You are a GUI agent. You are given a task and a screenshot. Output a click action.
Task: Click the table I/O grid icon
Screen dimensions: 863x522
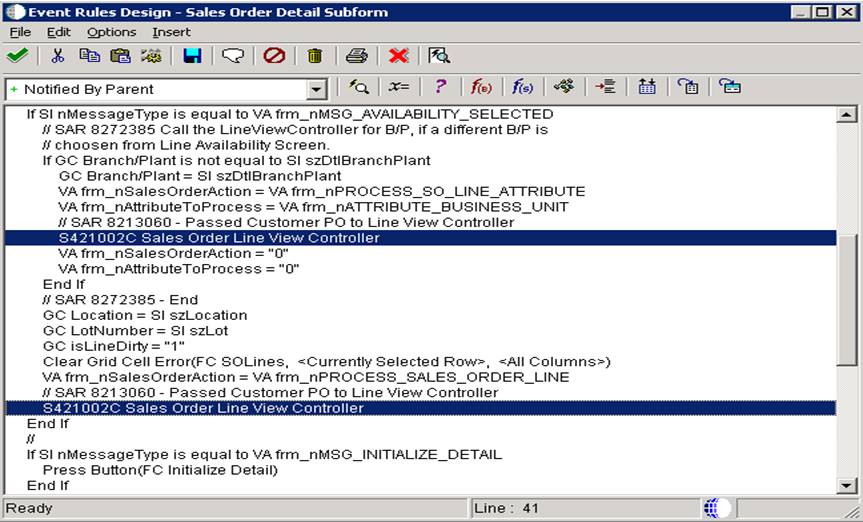[647, 86]
